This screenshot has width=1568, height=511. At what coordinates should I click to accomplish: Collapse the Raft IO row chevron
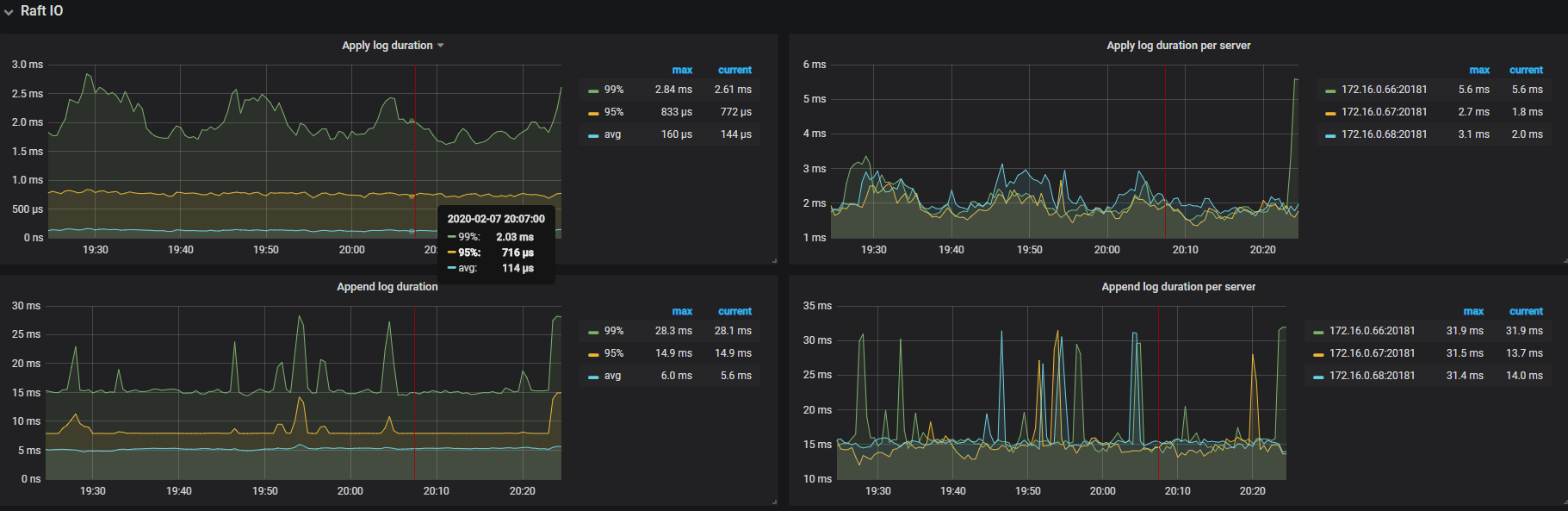[x=9, y=12]
